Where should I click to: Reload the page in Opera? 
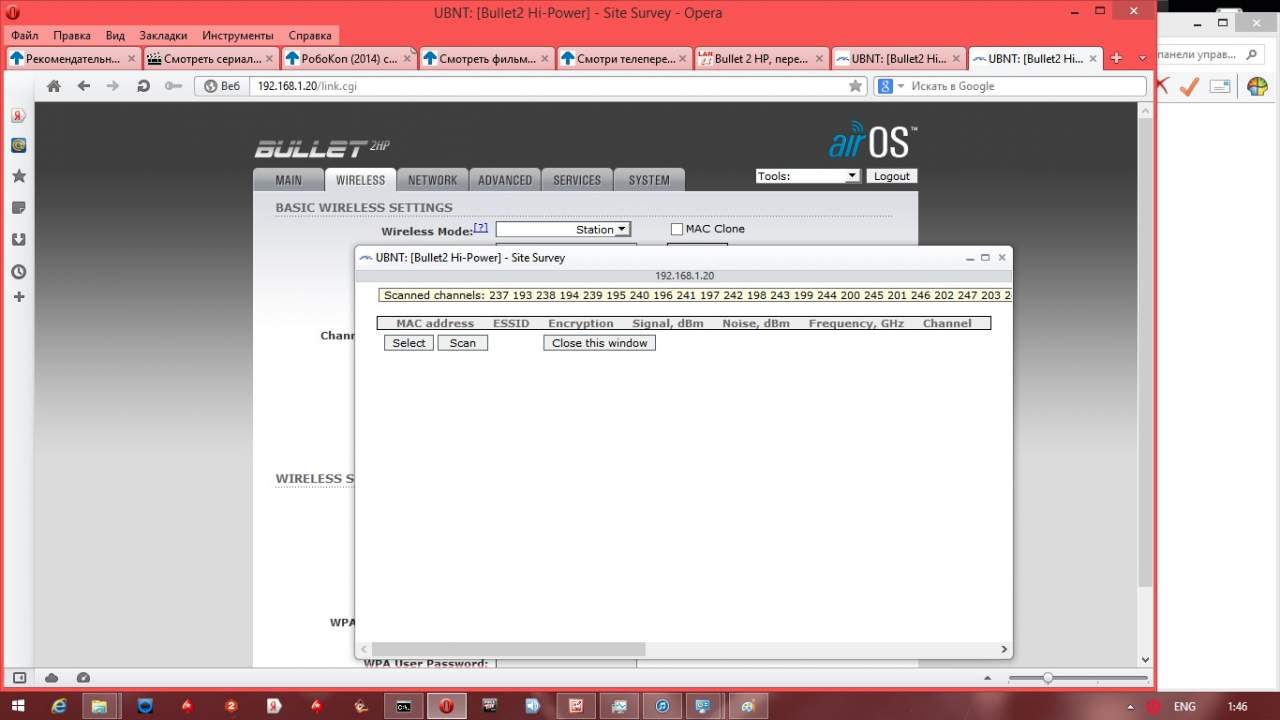pos(143,86)
